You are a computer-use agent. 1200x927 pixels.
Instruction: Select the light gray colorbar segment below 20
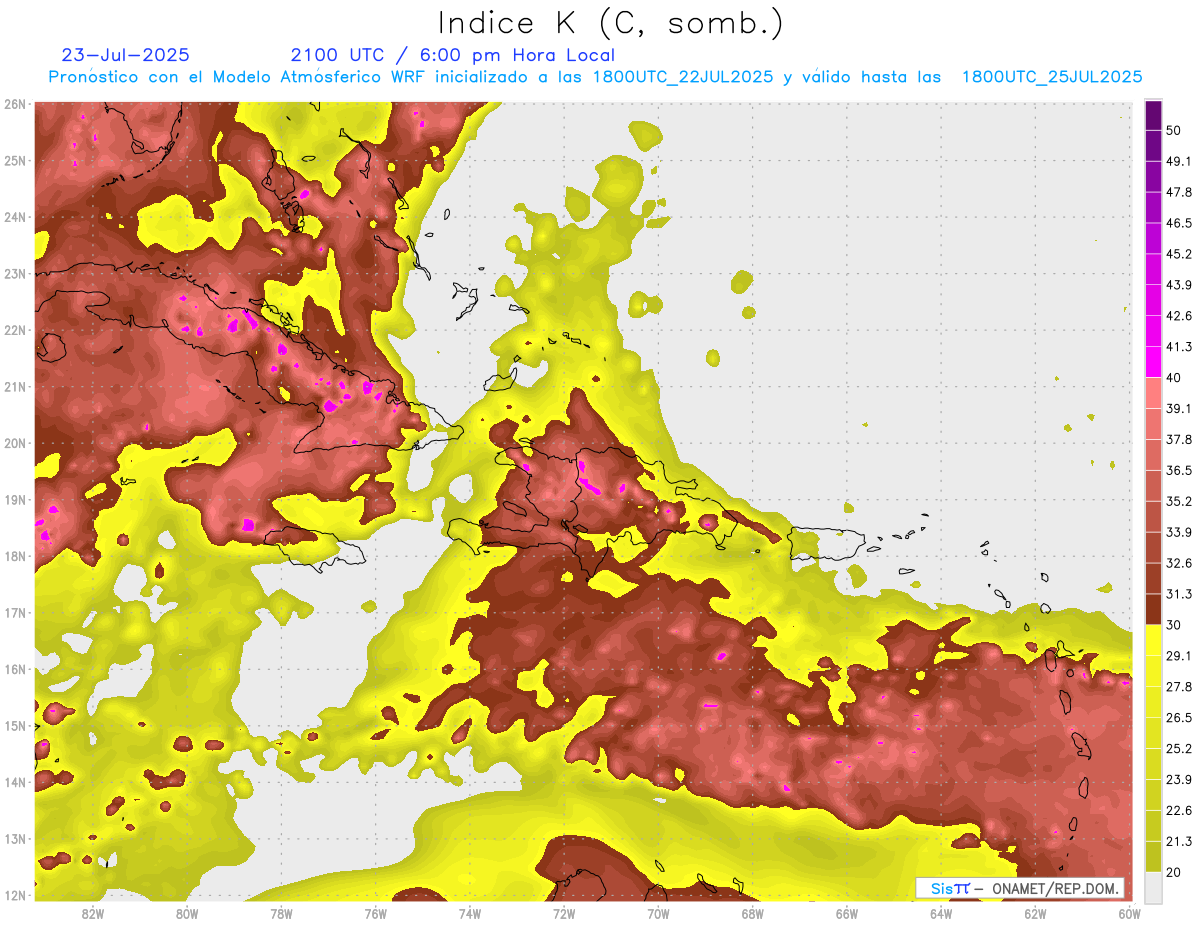(1153, 887)
